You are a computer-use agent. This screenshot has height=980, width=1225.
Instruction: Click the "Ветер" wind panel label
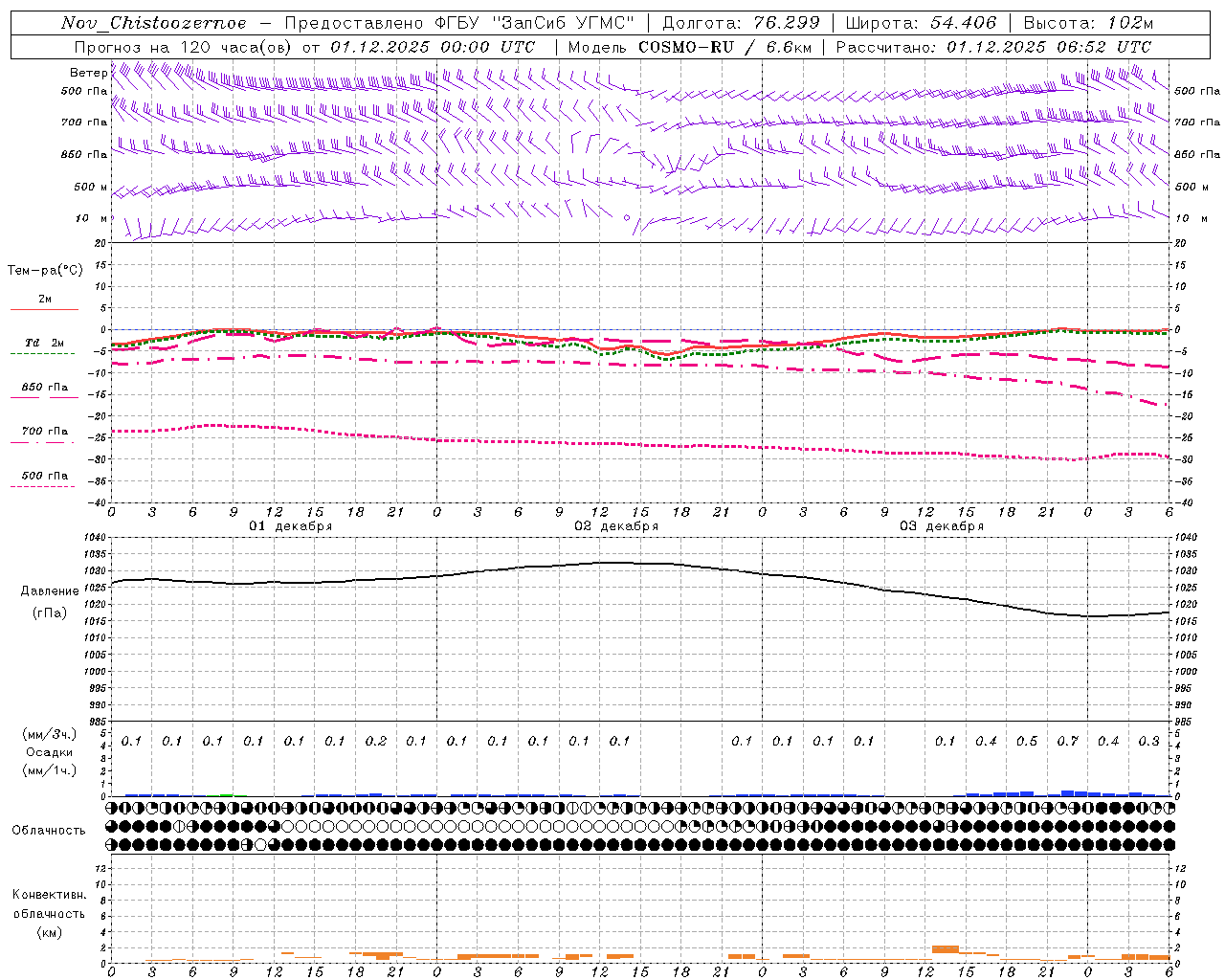point(88,73)
